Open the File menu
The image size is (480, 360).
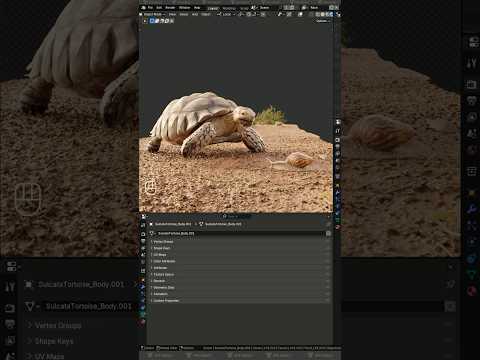(150, 7)
